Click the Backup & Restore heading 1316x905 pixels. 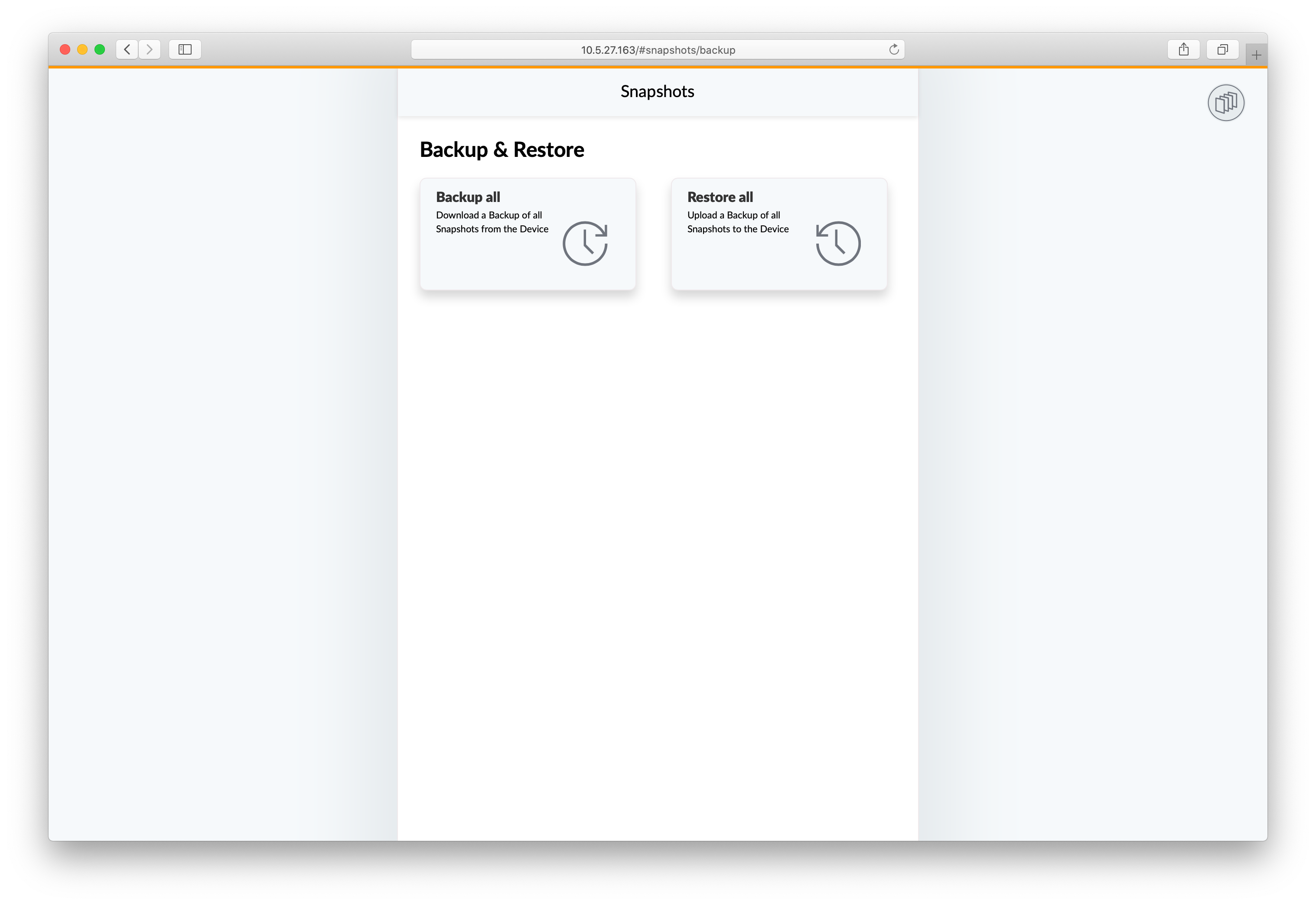click(501, 150)
